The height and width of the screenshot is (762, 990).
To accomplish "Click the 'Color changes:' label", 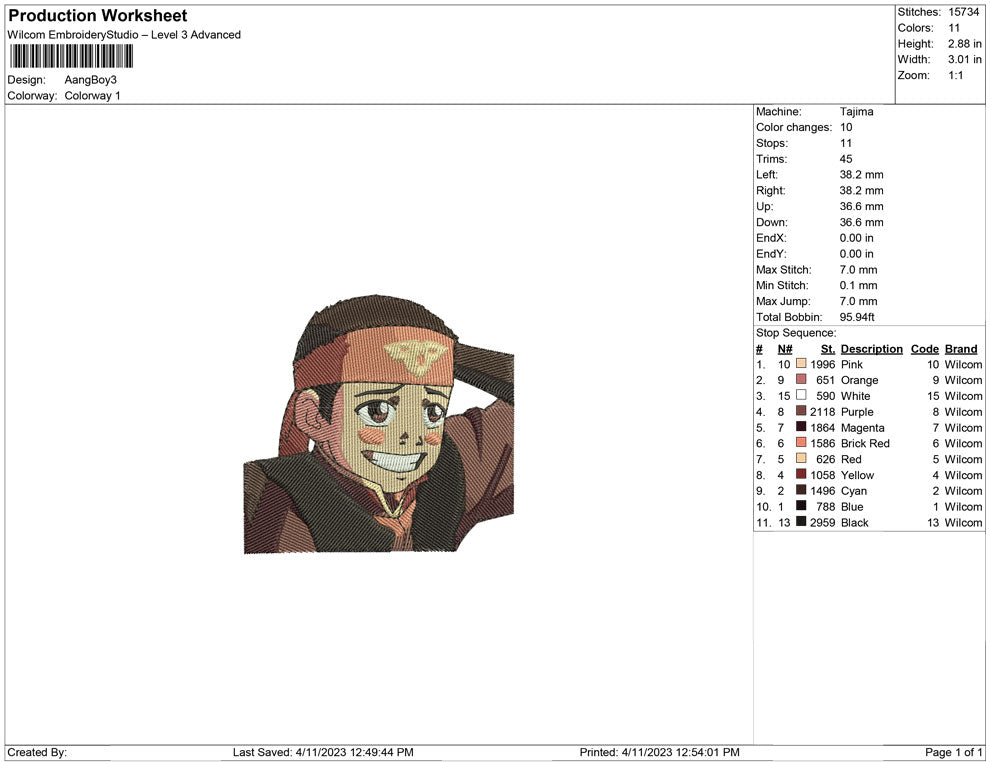I will 794,127.
